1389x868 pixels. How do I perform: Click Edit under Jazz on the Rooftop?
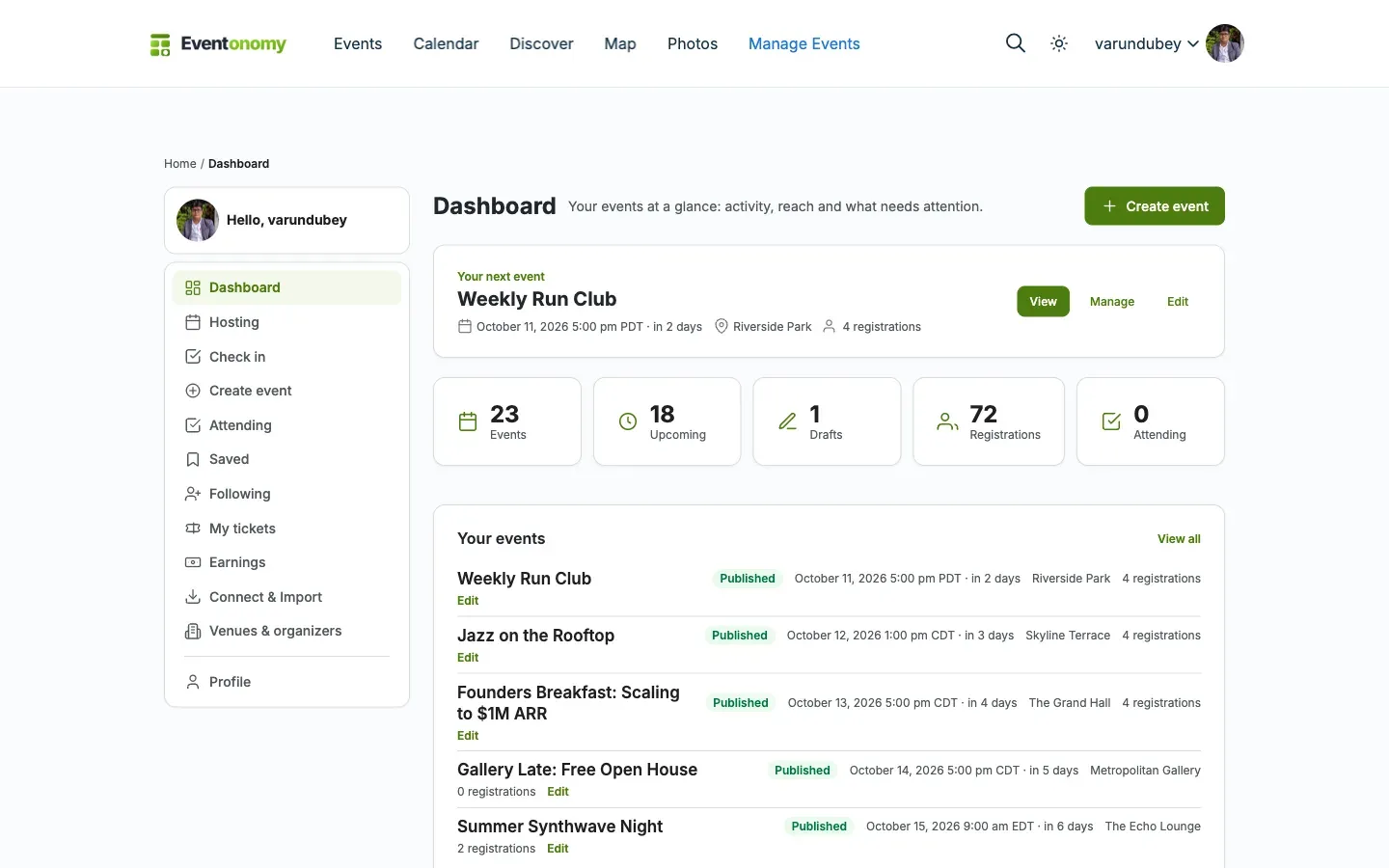468,658
